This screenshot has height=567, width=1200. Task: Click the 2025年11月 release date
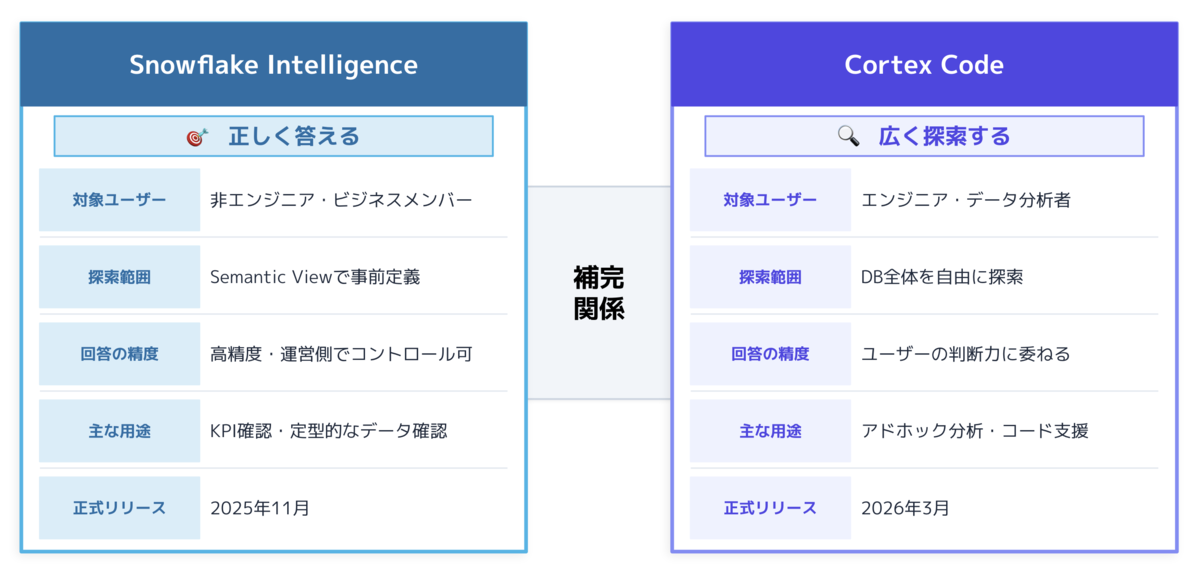(260, 508)
